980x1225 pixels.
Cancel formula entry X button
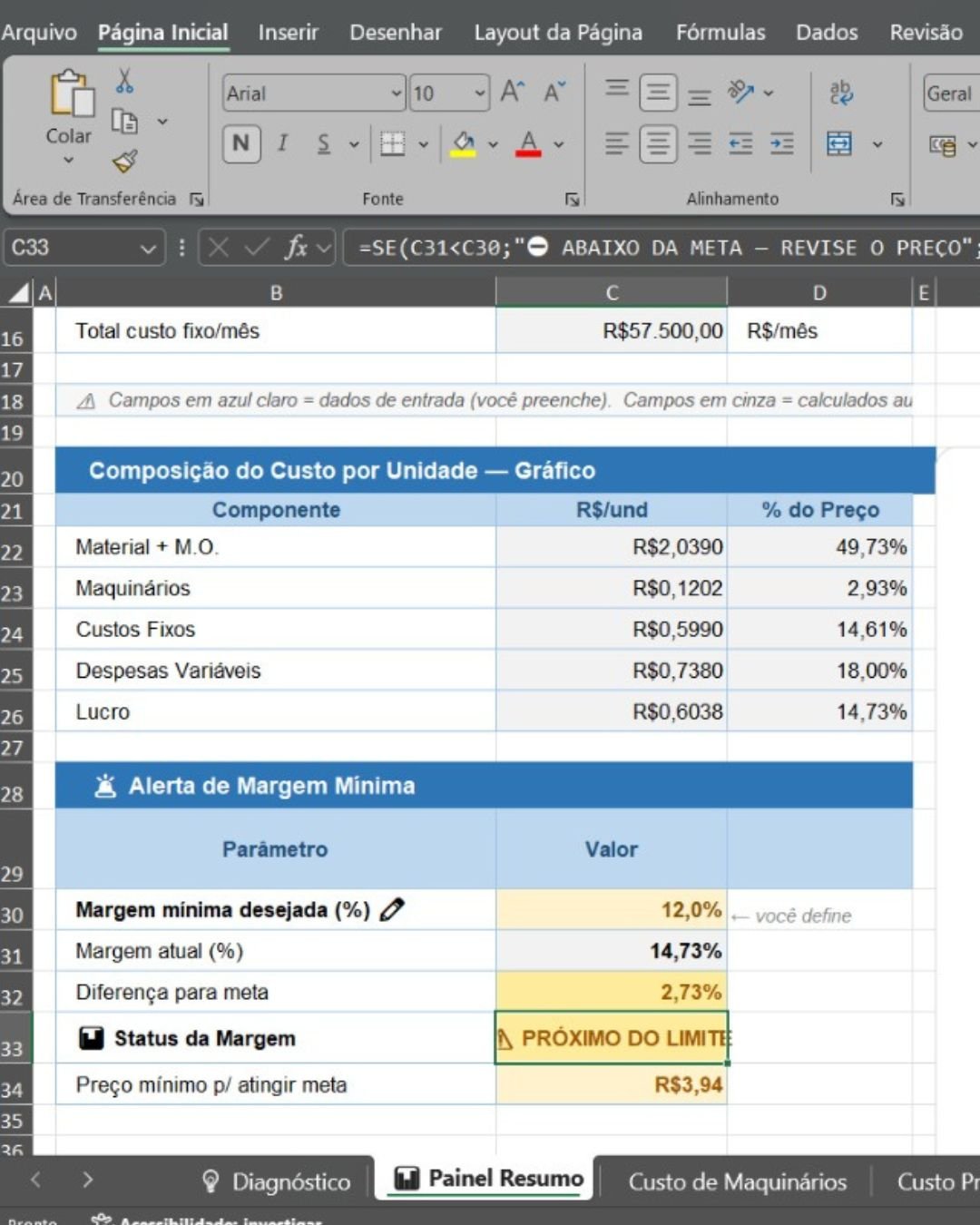[x=218, y=248]
